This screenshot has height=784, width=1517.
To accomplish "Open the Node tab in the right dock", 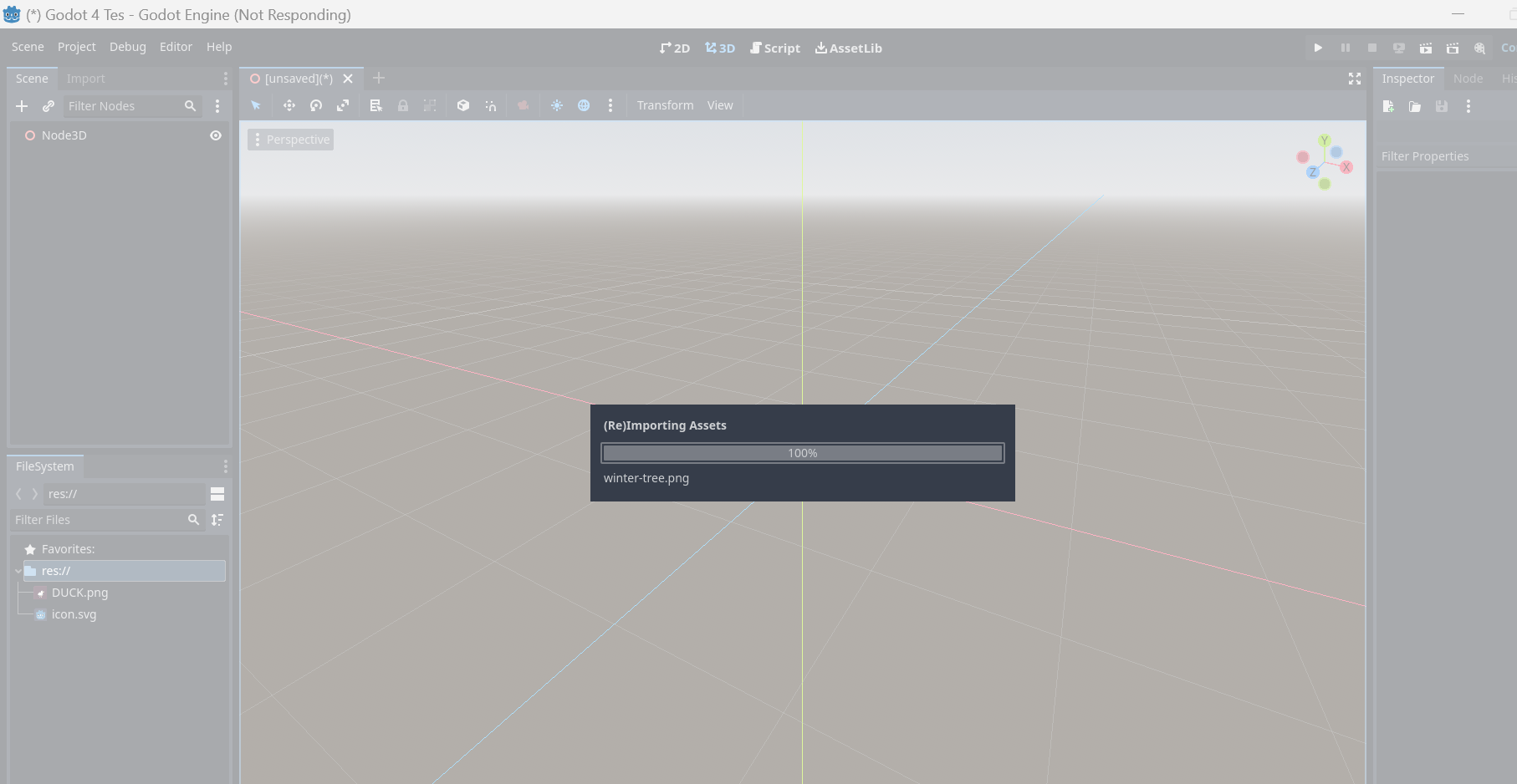I will tap(1468, 78).
